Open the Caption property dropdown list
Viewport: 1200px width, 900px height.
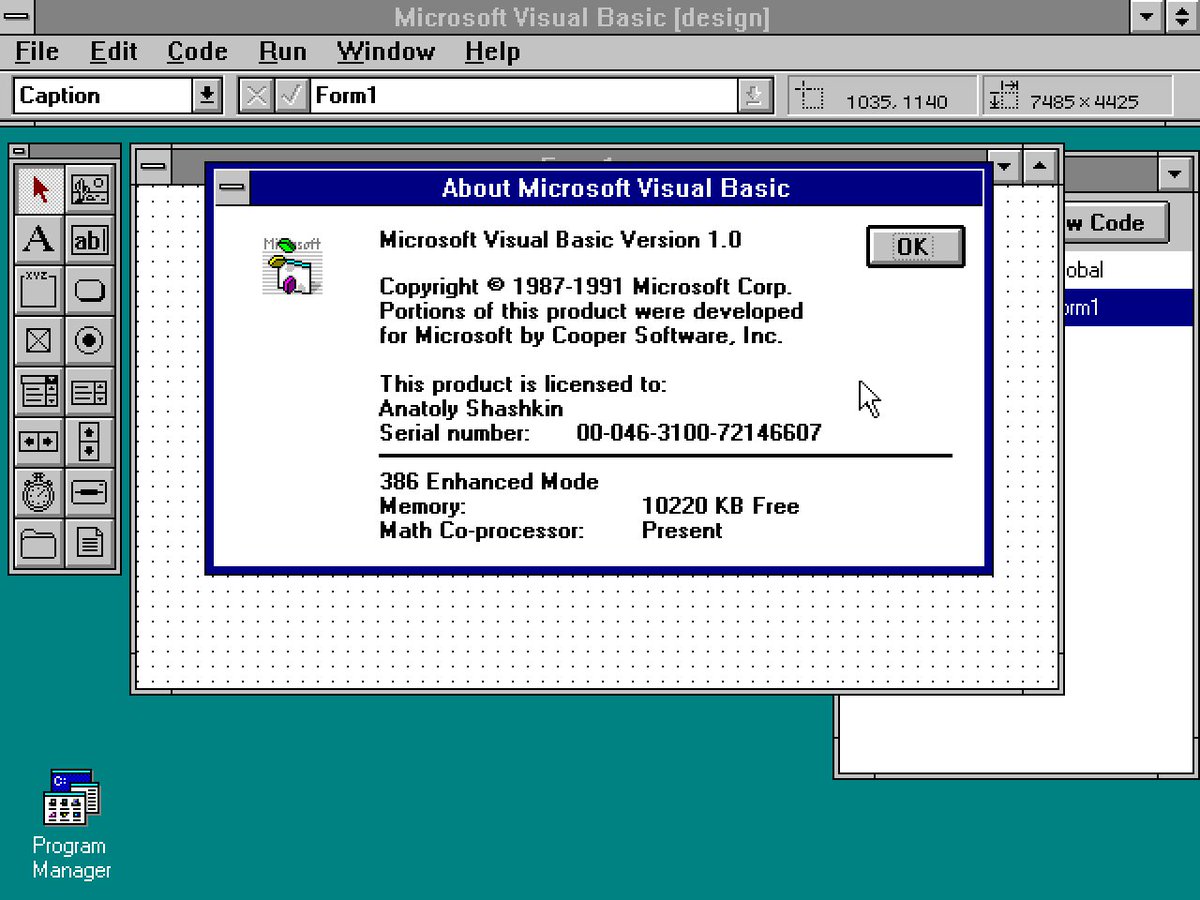207,96
